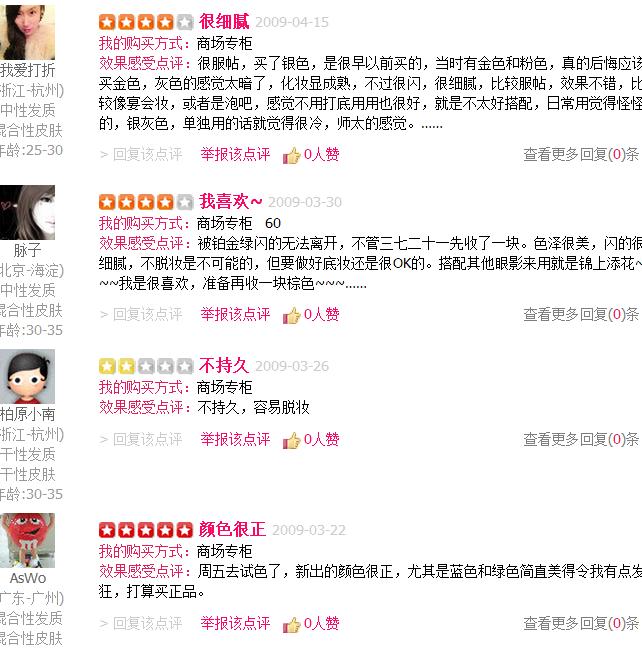The height and width of the screenshot is (651, 642).
Task: Click thumbs-up icon on 不持久 review
Action: point(292,440)
